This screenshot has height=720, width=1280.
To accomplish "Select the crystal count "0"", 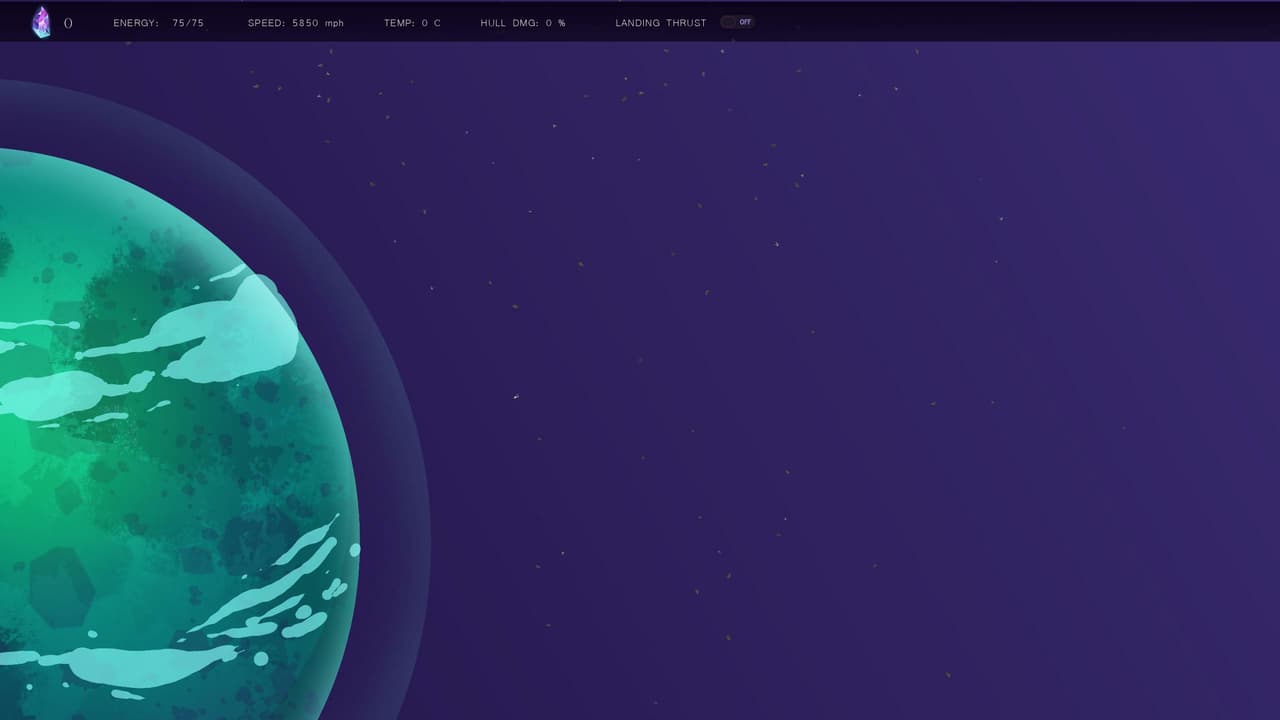I will pyautogui.click(x=68, y=23).
